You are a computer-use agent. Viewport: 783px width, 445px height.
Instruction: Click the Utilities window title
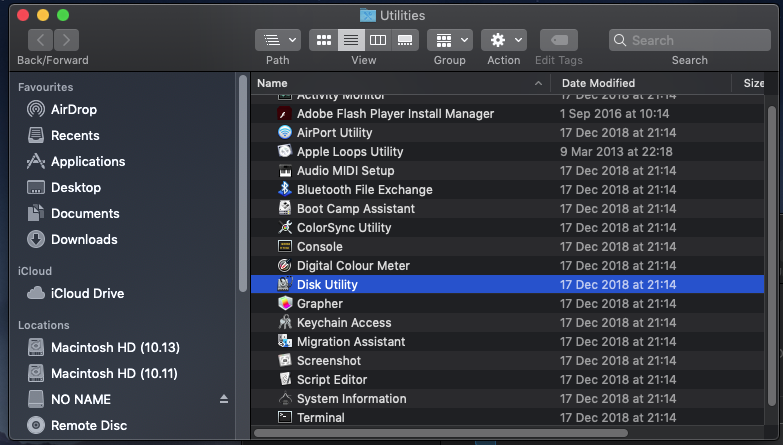click(402, 15)
